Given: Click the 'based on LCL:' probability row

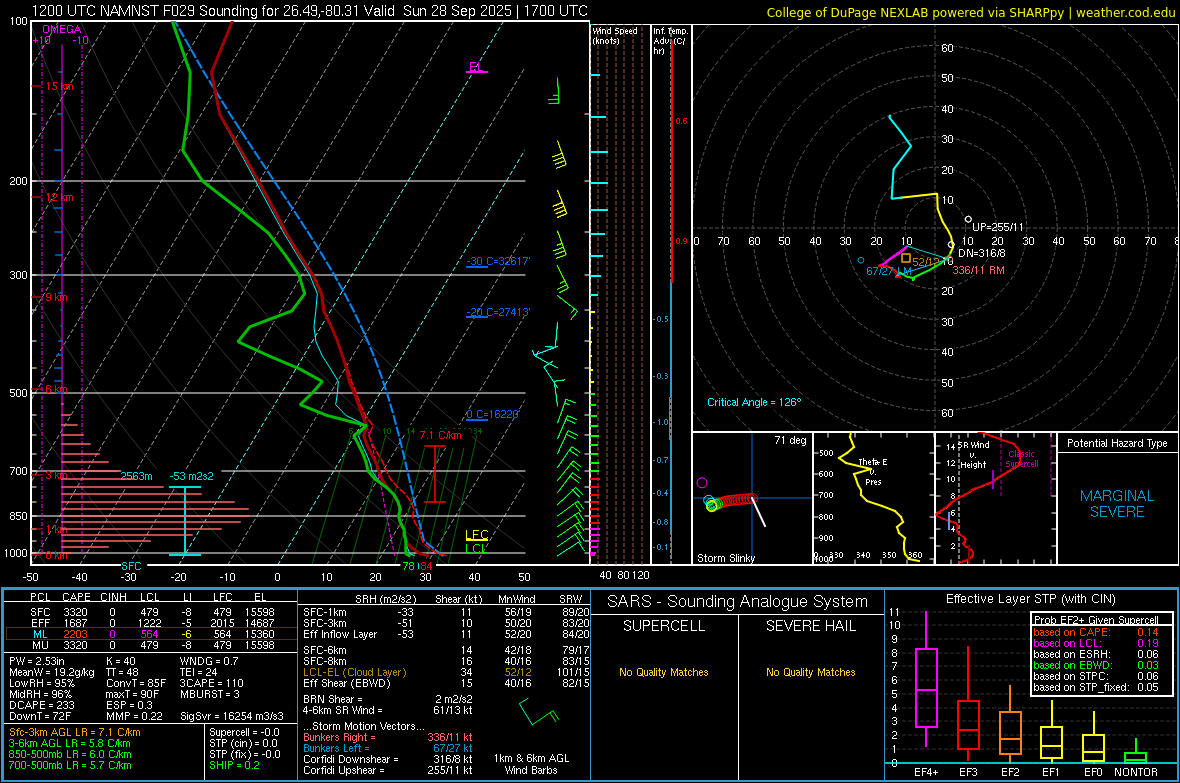Looking at the screenshot, I should point(1096,643).
